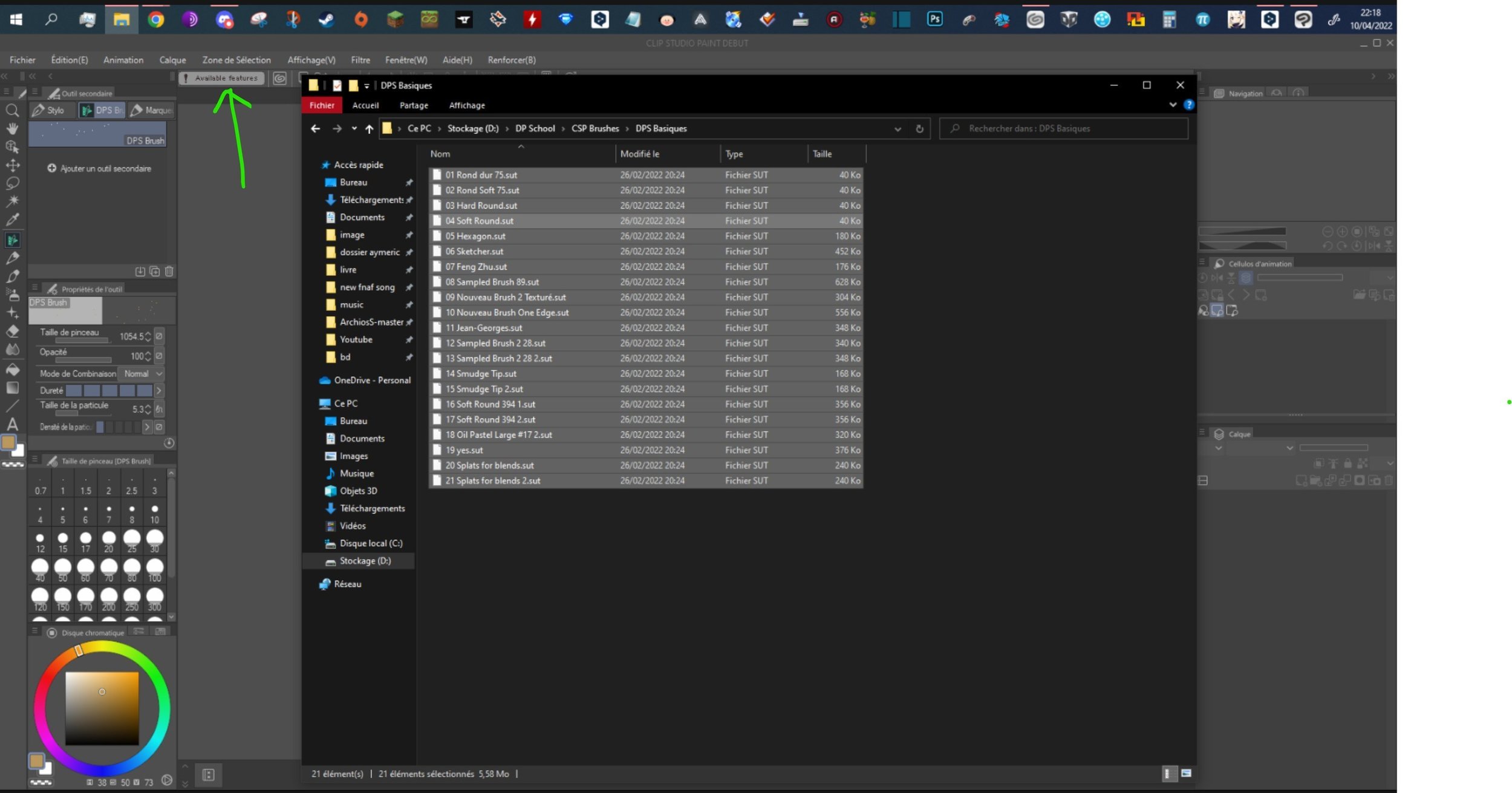Switch to the Affichage tab in Explorer
This screenshot has width=1512, height=793.
coord(466,105)
